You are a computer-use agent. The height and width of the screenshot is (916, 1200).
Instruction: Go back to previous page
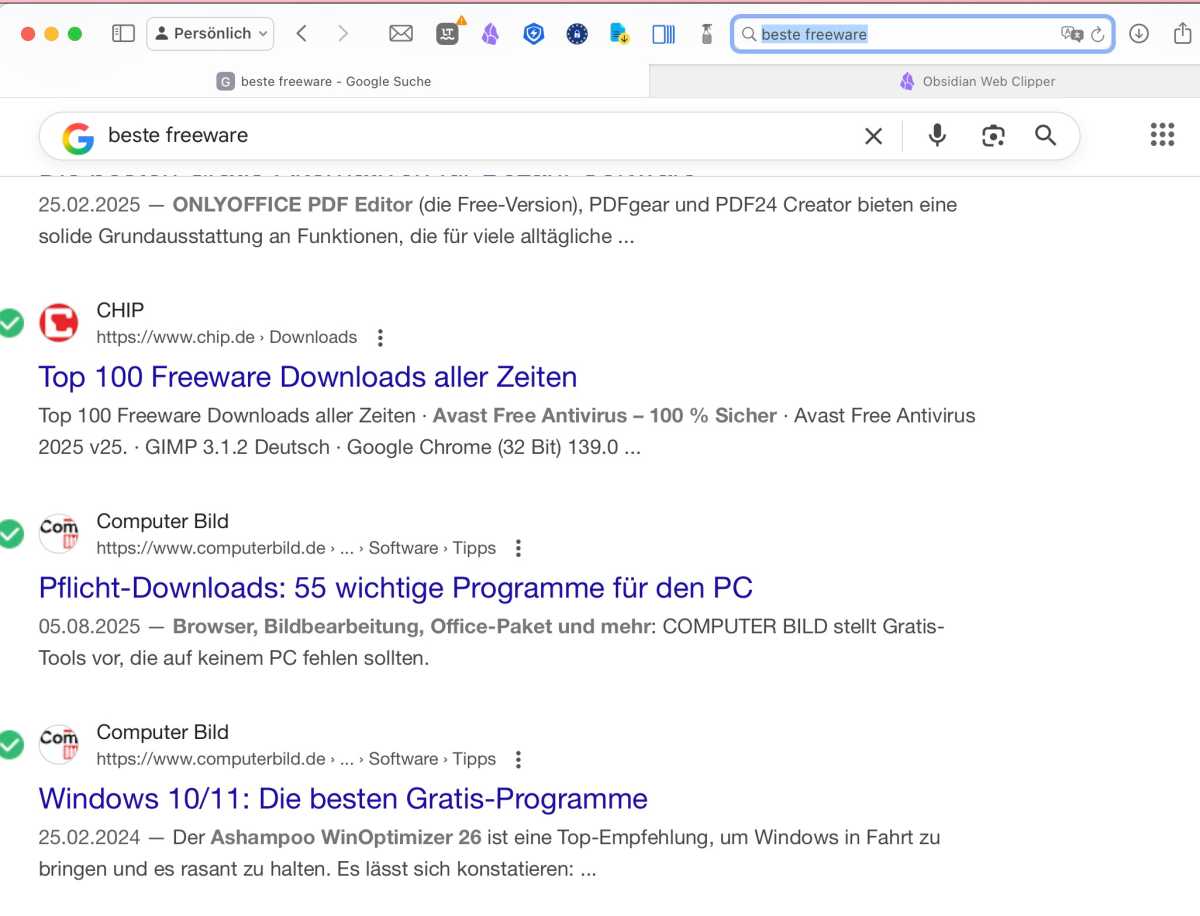(x=301, y=34)
